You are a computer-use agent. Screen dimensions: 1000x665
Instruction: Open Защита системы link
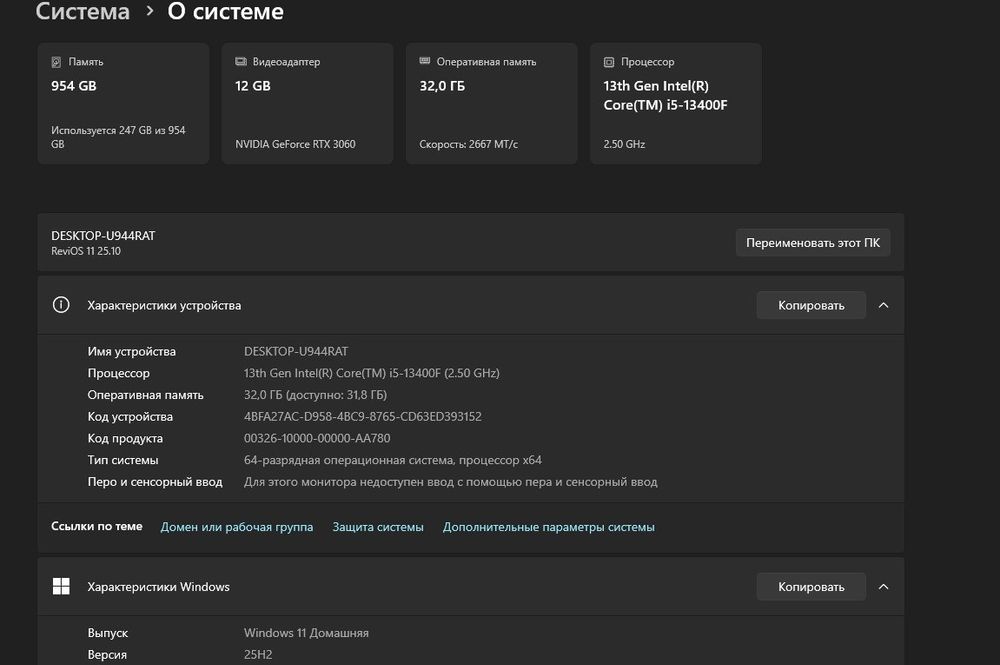pyautogui.click(x=378, y=527)
